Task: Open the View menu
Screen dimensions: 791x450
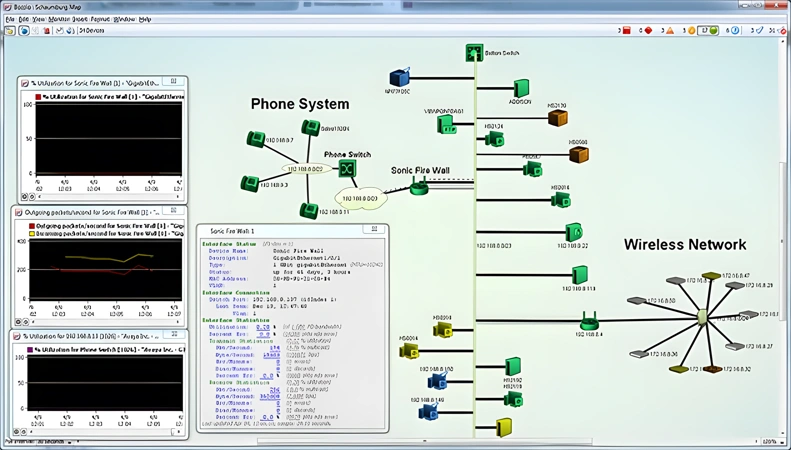Action: point(38,19)
